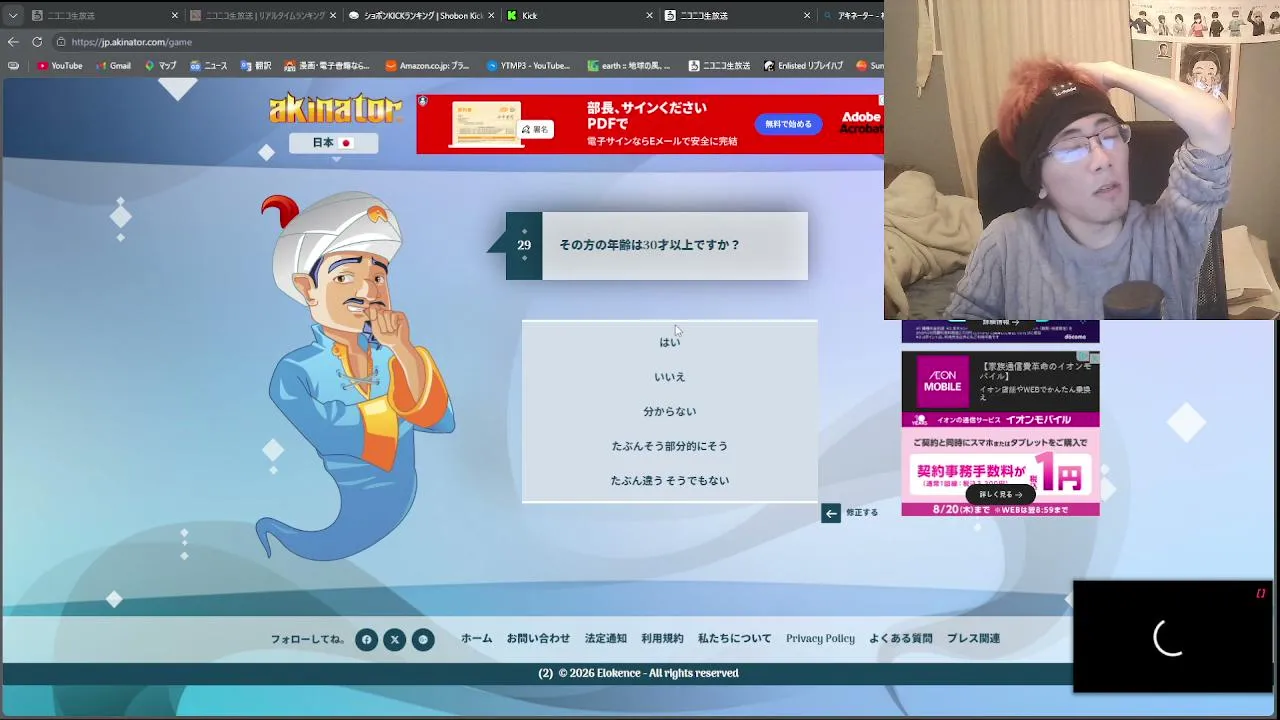Open the earth 地球の風 bookmark

pos(629,66)
